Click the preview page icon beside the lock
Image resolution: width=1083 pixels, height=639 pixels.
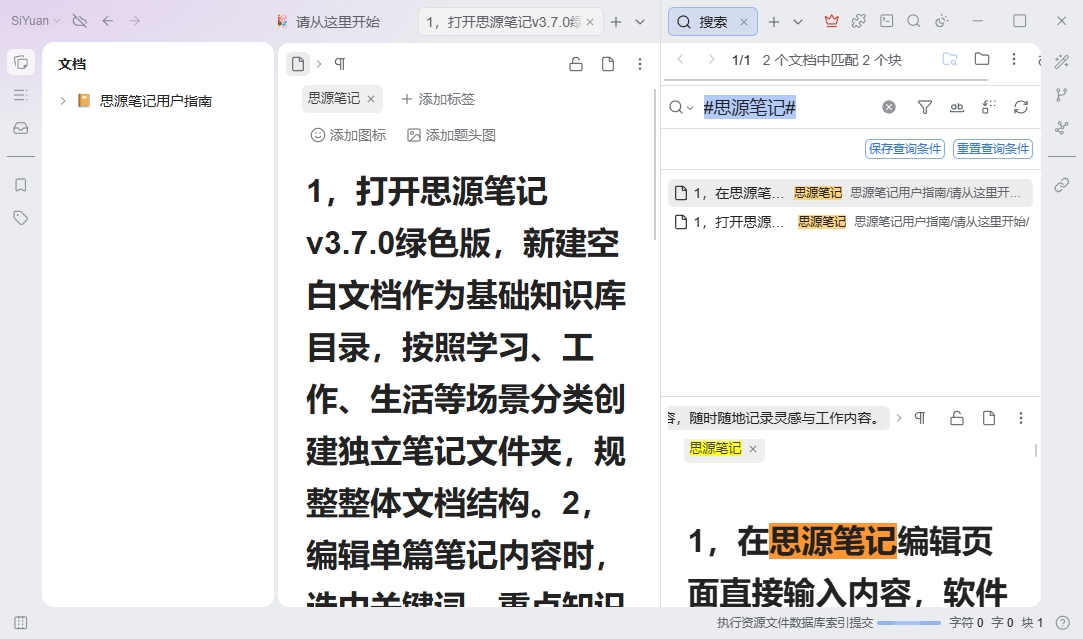989,418
